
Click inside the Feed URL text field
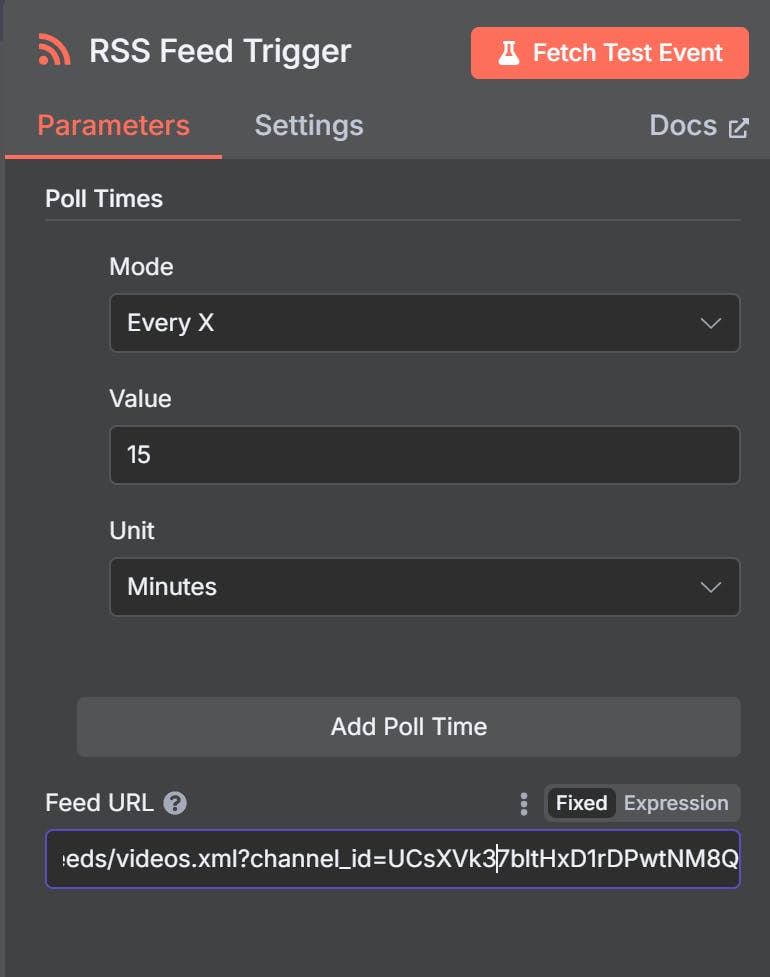tap(393, 859)
